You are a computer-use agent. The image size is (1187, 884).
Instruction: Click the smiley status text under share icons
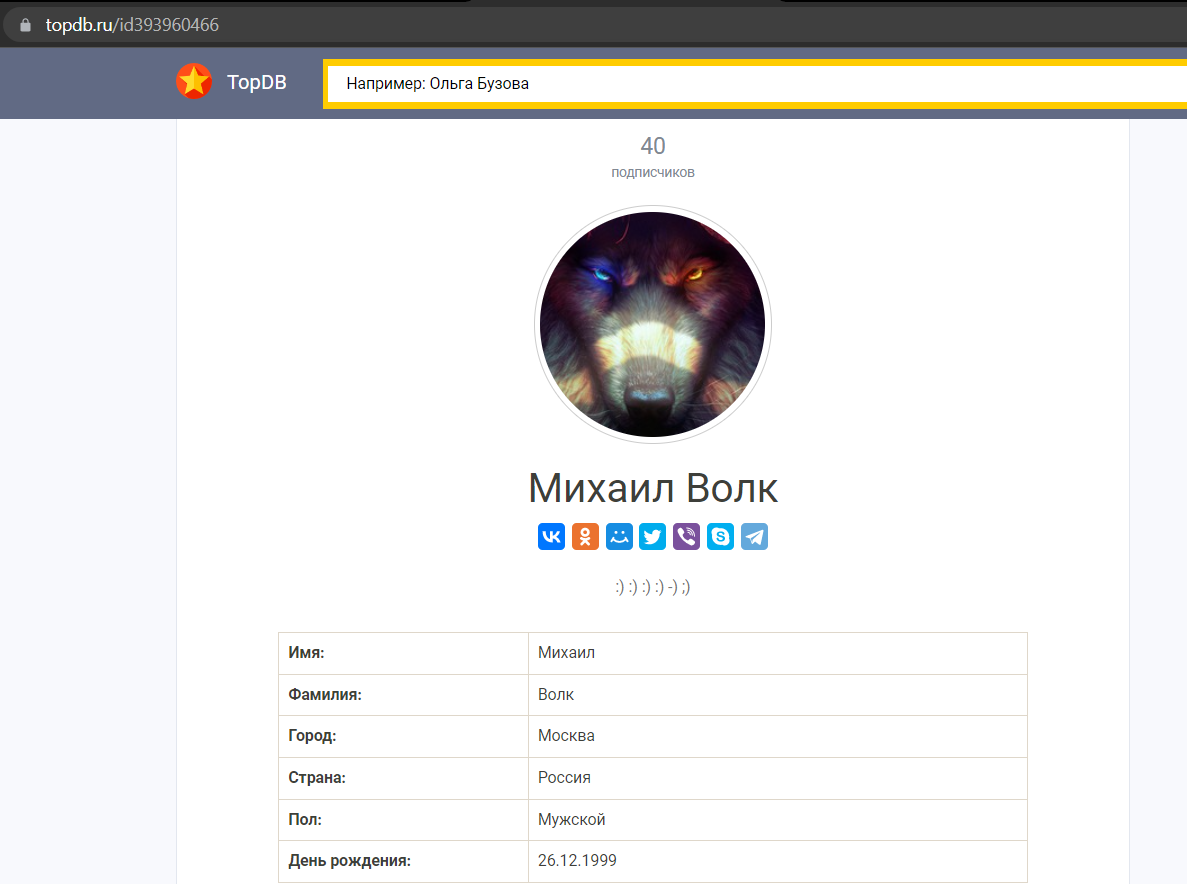coord(653,587)
